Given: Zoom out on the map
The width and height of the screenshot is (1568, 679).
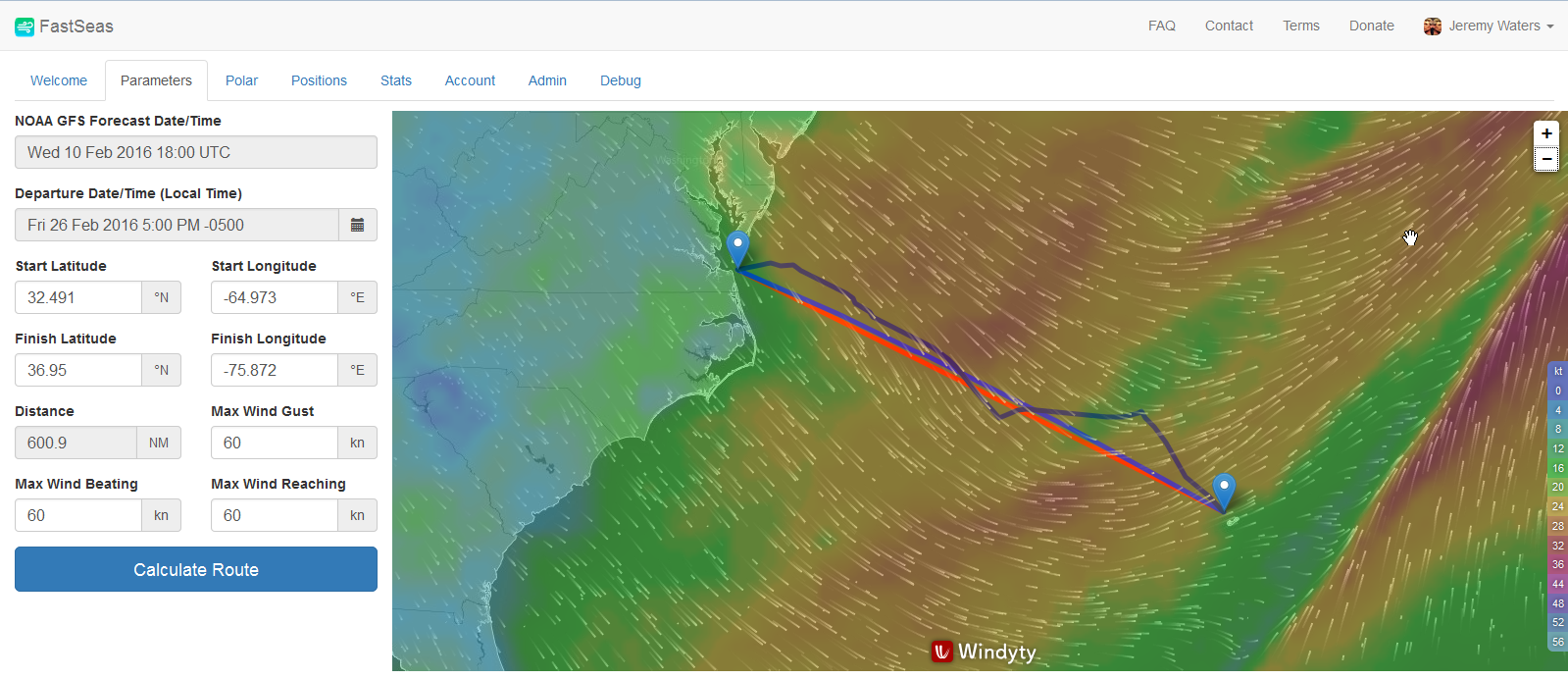Looking at the screenshot, I should [1546, 159].
